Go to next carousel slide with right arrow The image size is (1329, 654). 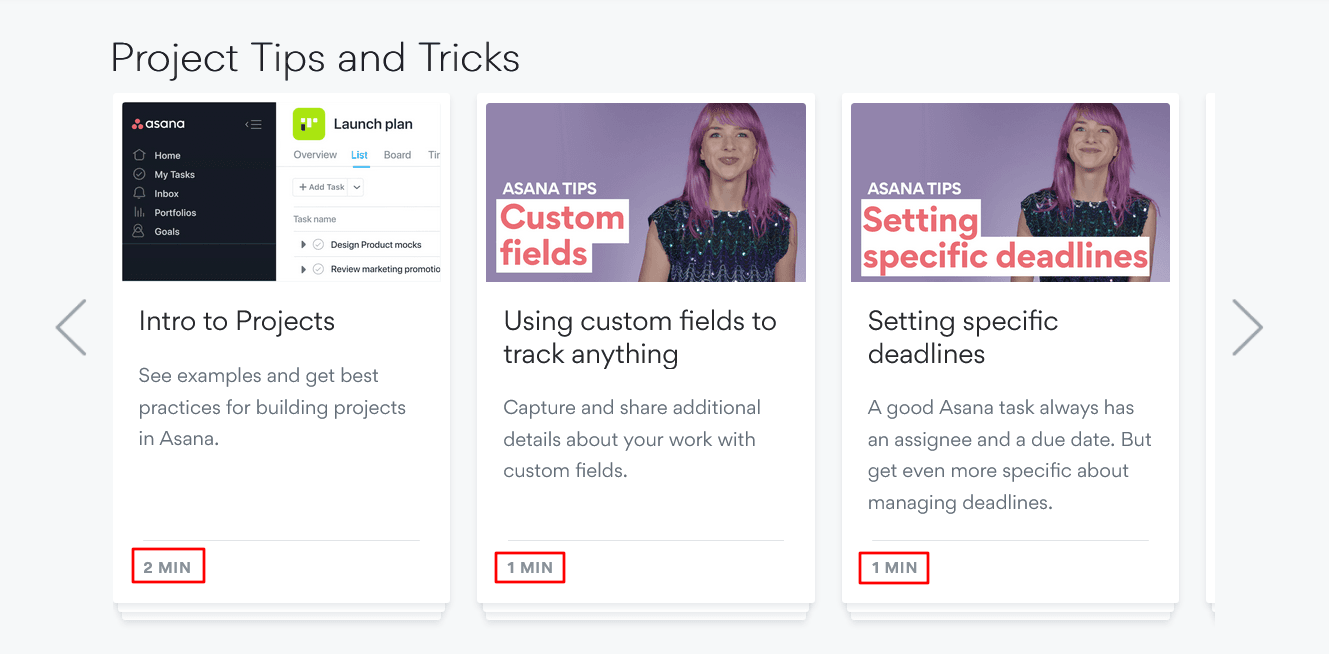point(1247,327)
